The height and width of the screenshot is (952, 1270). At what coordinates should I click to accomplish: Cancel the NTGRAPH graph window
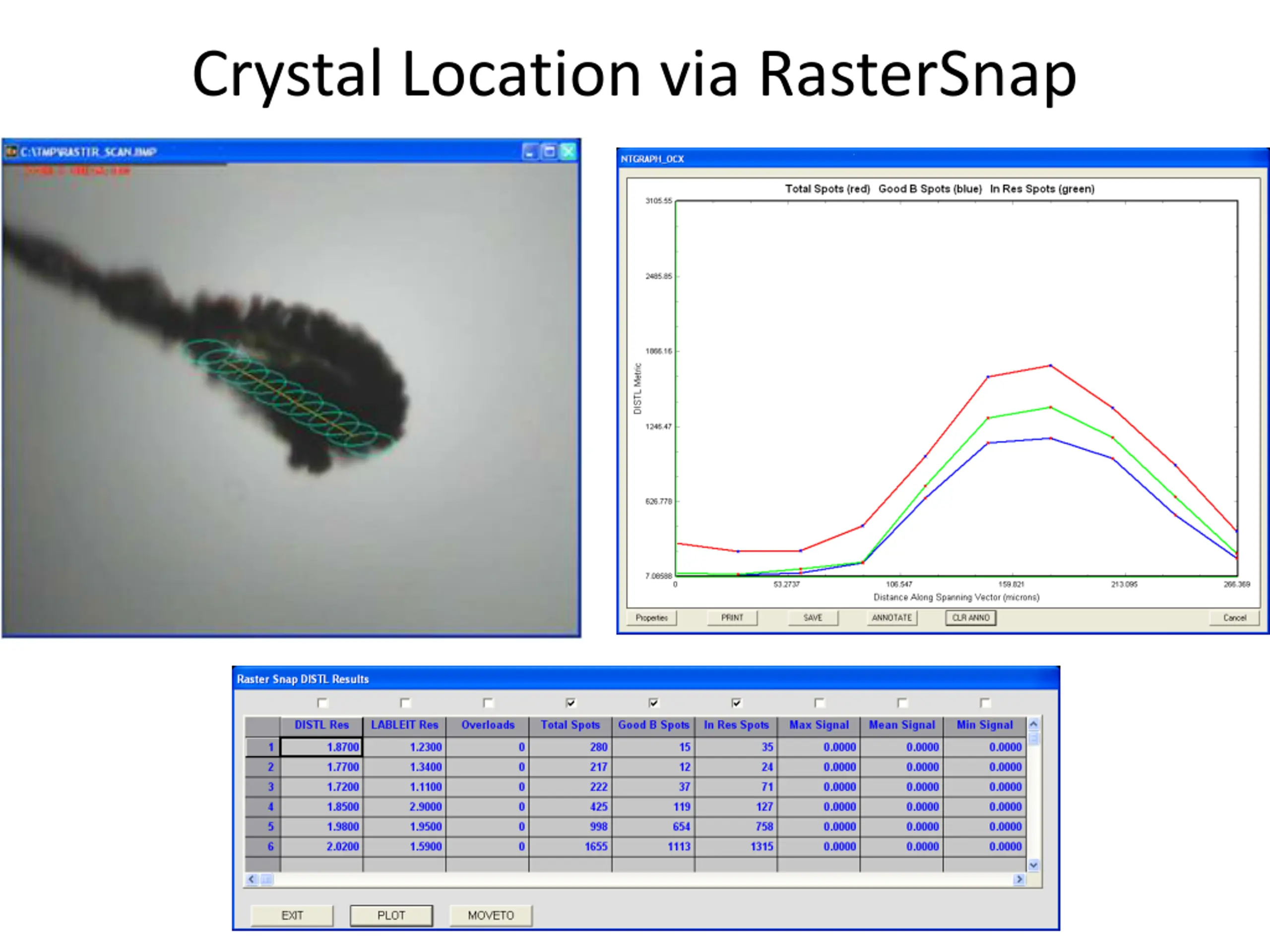[1234, 618]
